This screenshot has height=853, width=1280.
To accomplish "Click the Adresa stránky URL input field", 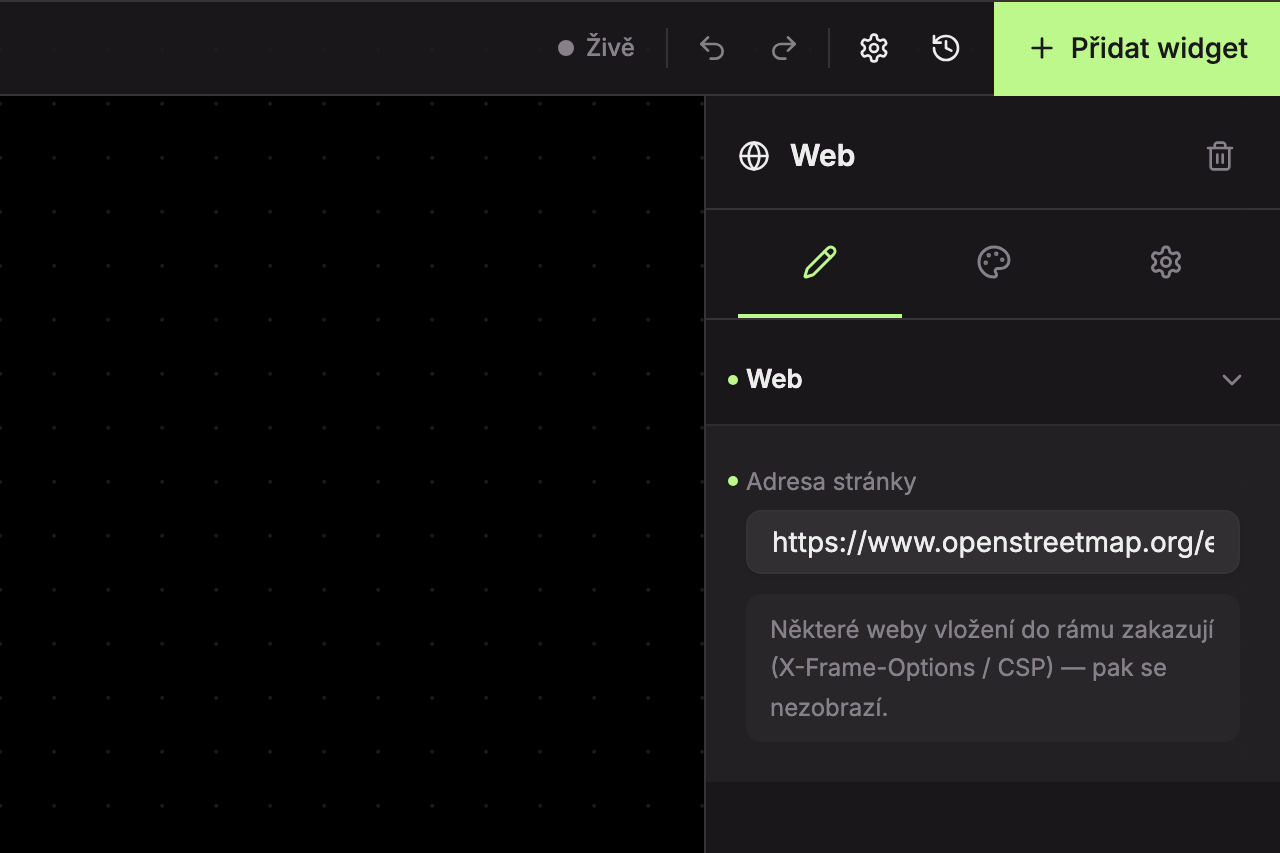I will click(x=993, y=542).
